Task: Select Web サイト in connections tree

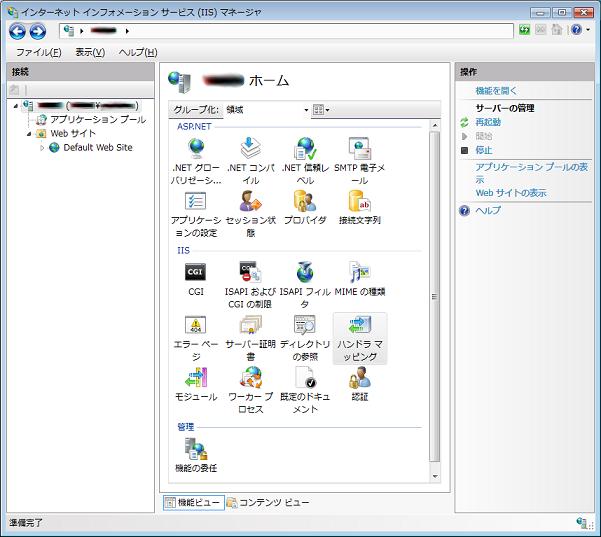Action: coord(73,133)
